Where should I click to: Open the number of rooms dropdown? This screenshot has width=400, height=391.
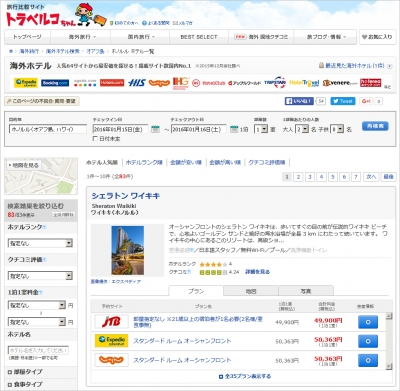[x=261, y=129]
